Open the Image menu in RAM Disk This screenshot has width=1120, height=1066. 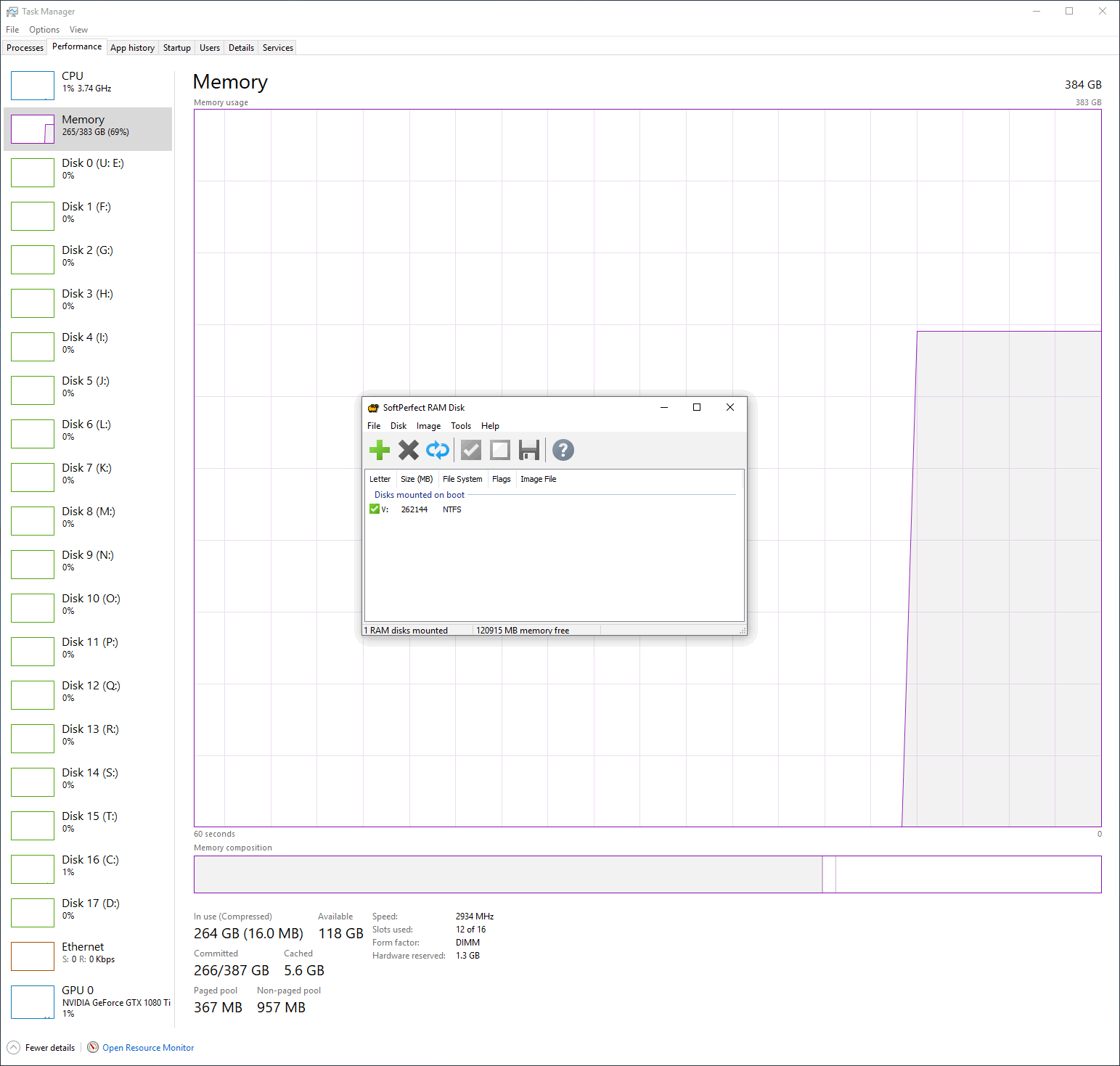pos(428,426)
